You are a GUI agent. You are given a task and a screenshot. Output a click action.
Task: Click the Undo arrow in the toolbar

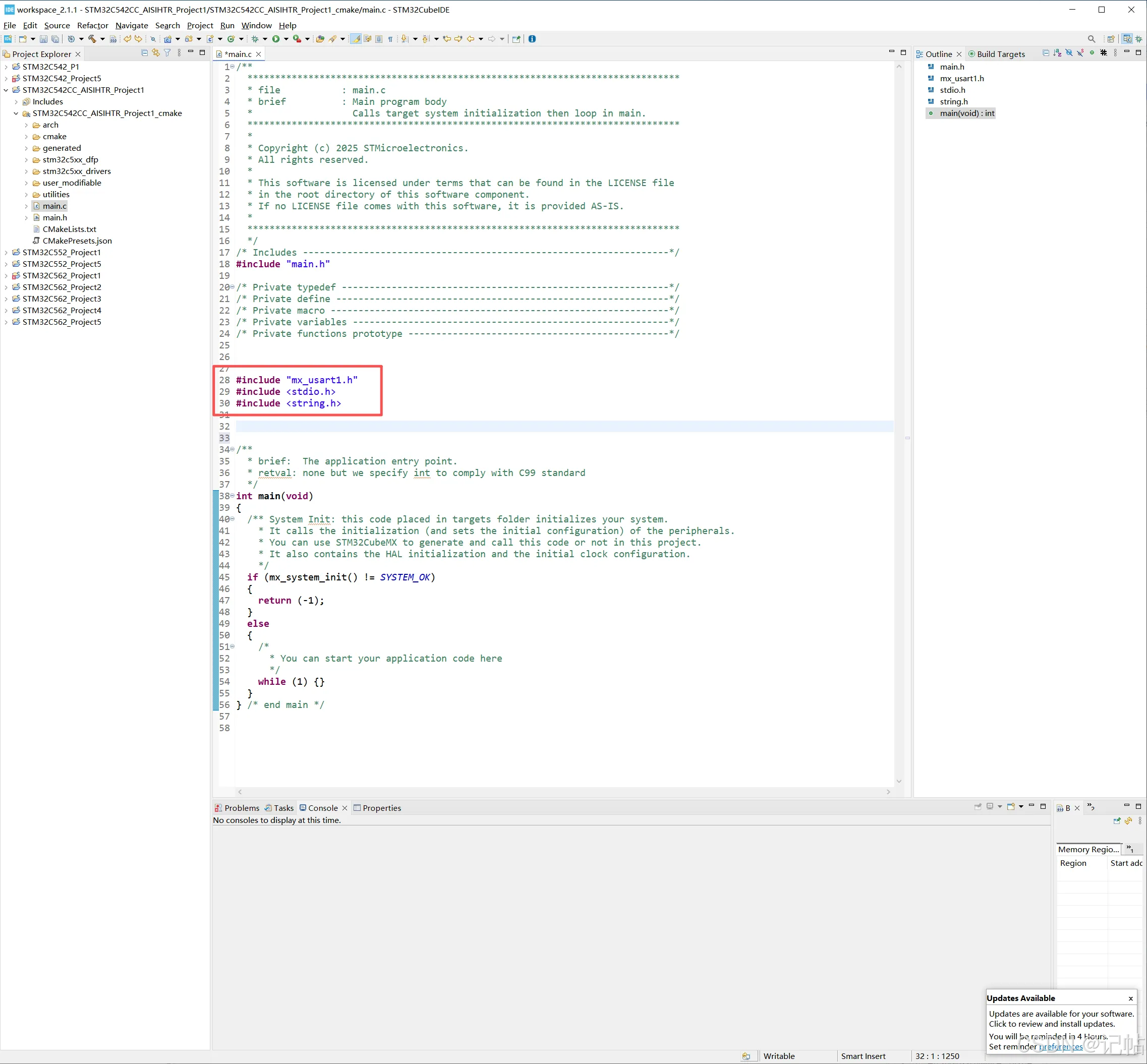[127, 39]
